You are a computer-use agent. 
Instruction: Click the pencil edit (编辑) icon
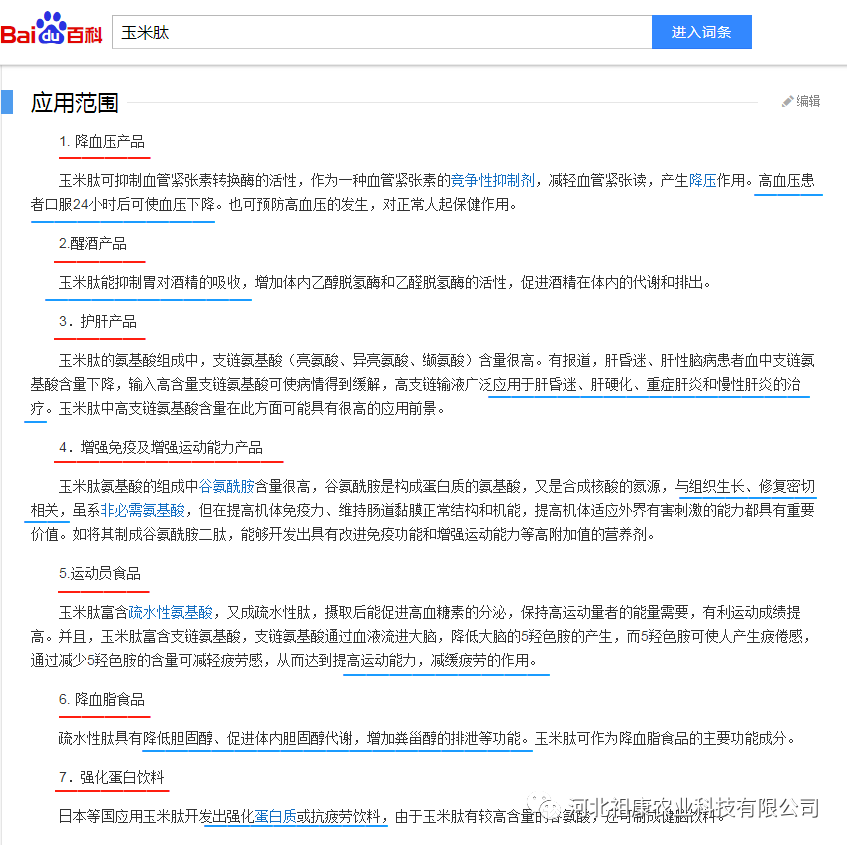pos(801,100)
